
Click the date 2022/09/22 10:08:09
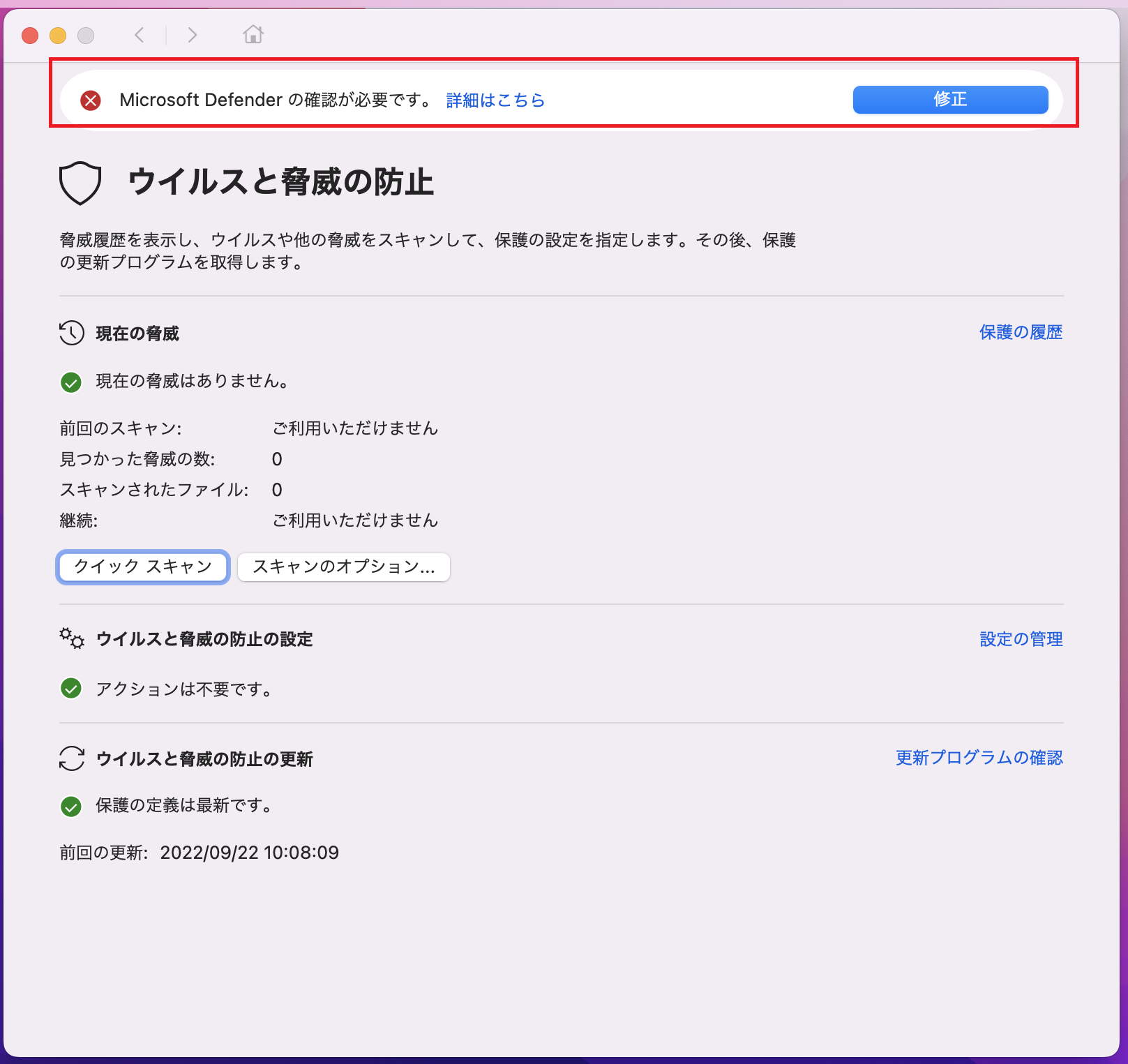click(x=250, y=853)
